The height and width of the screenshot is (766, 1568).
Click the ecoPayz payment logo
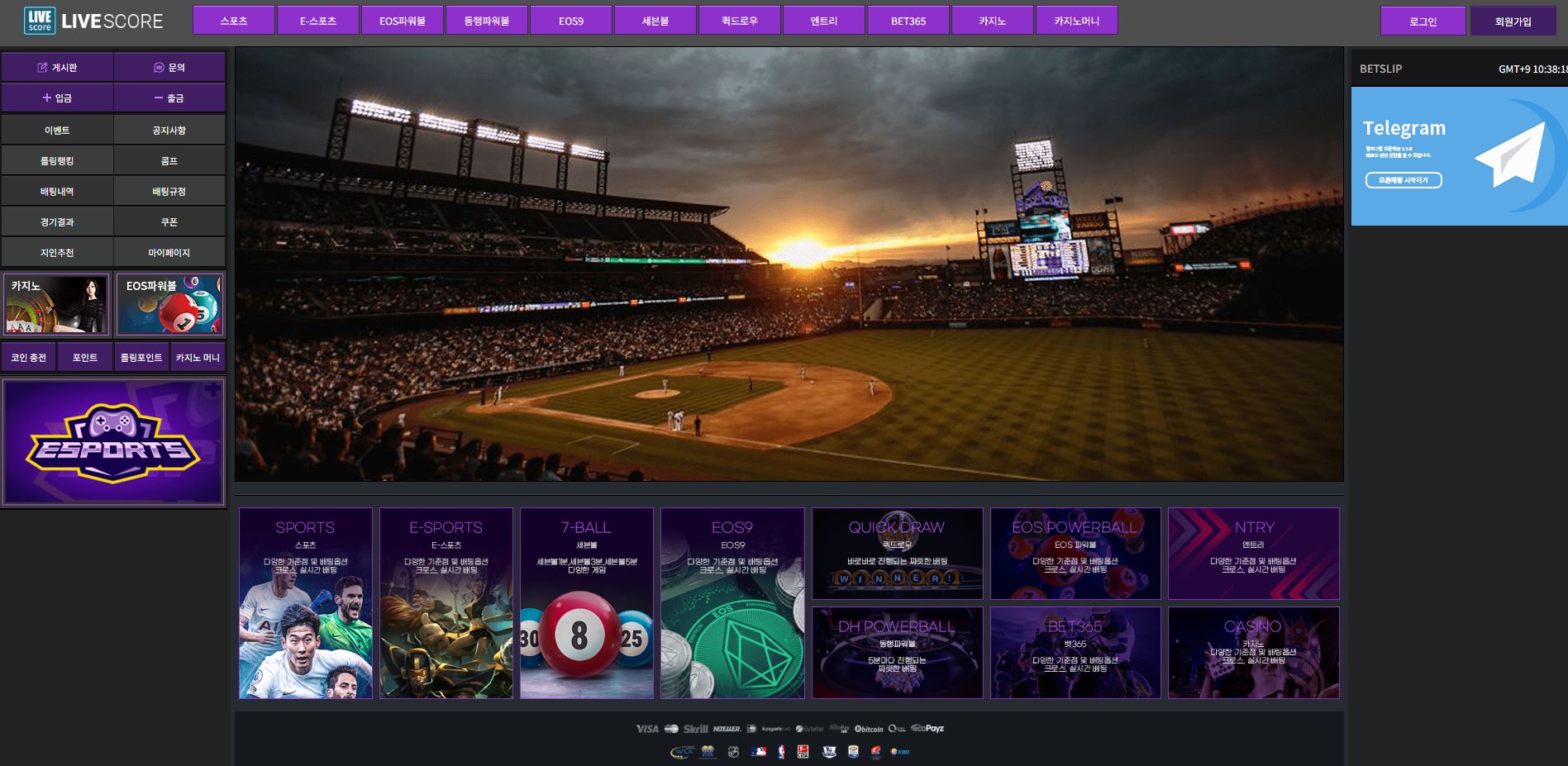click(927, 728)
